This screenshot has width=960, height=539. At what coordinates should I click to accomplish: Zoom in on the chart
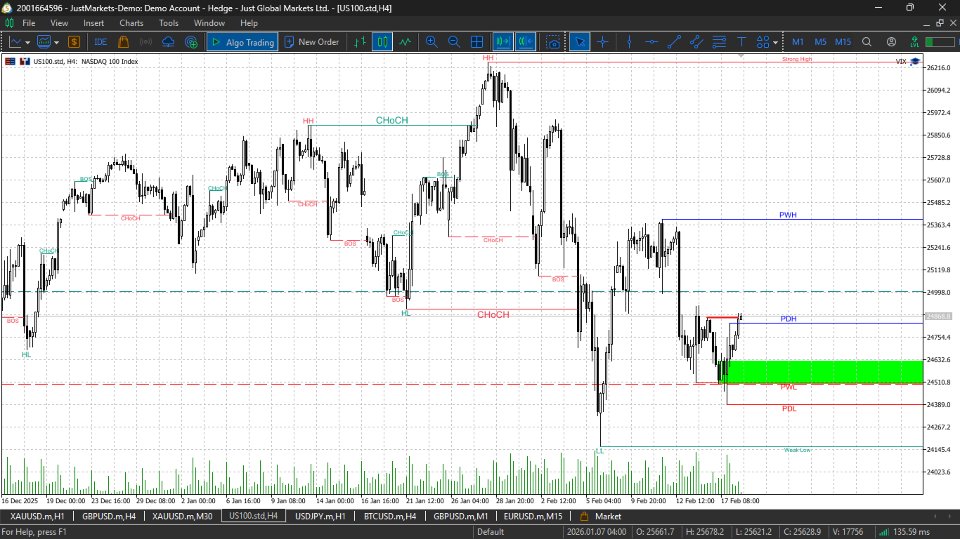tap(432, 42)
